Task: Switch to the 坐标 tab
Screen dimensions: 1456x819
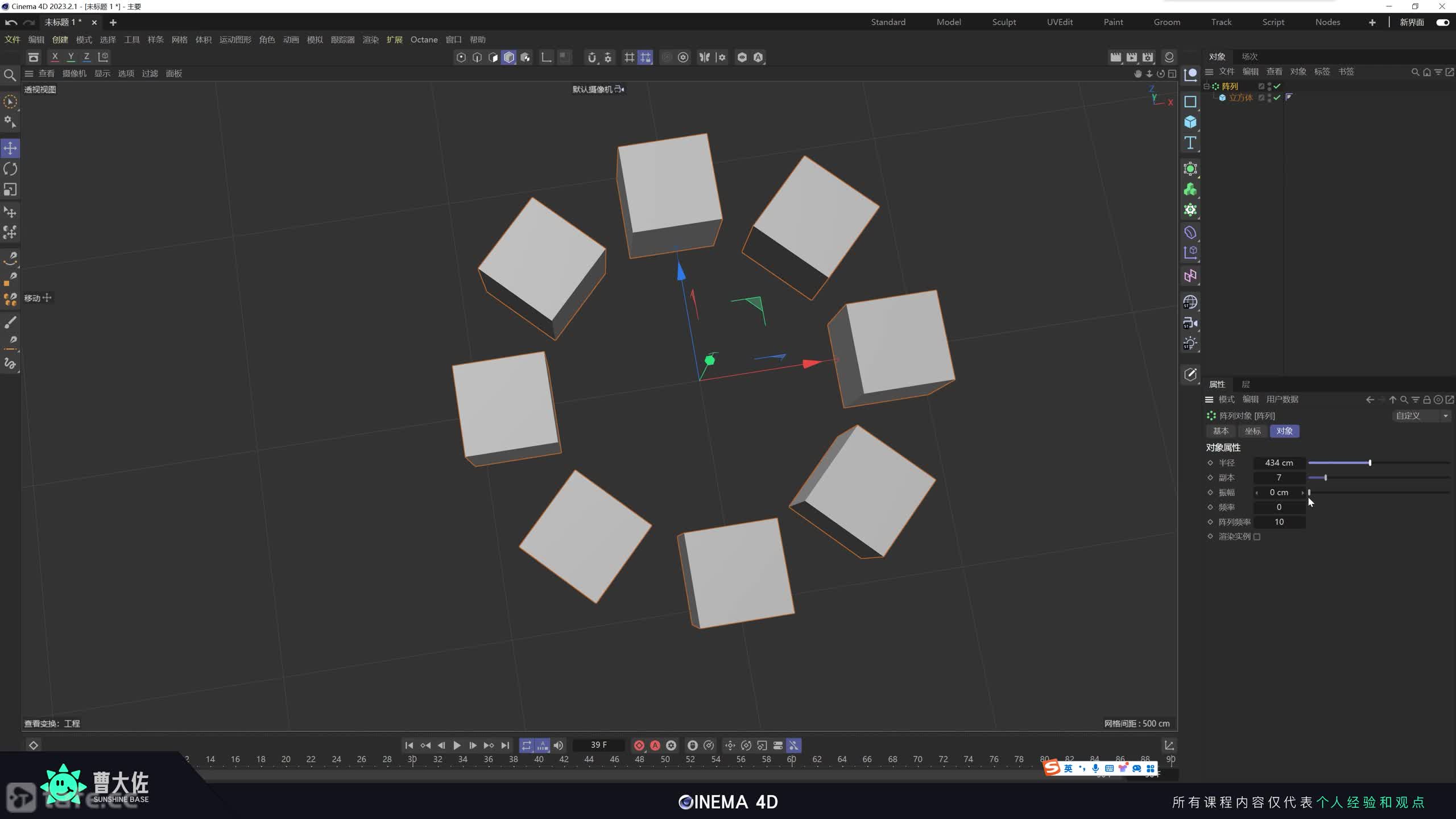Action: [1252, 431]
